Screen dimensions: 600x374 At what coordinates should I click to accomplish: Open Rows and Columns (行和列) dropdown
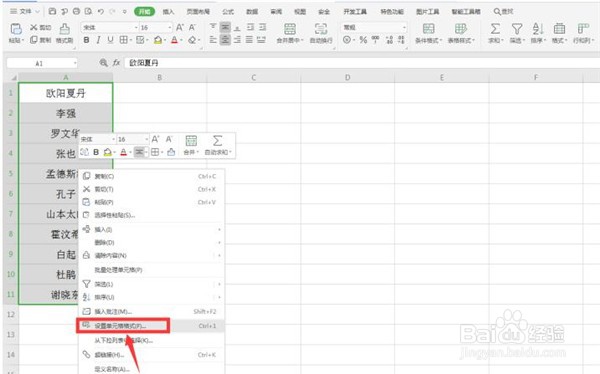[x=583, y=33]
